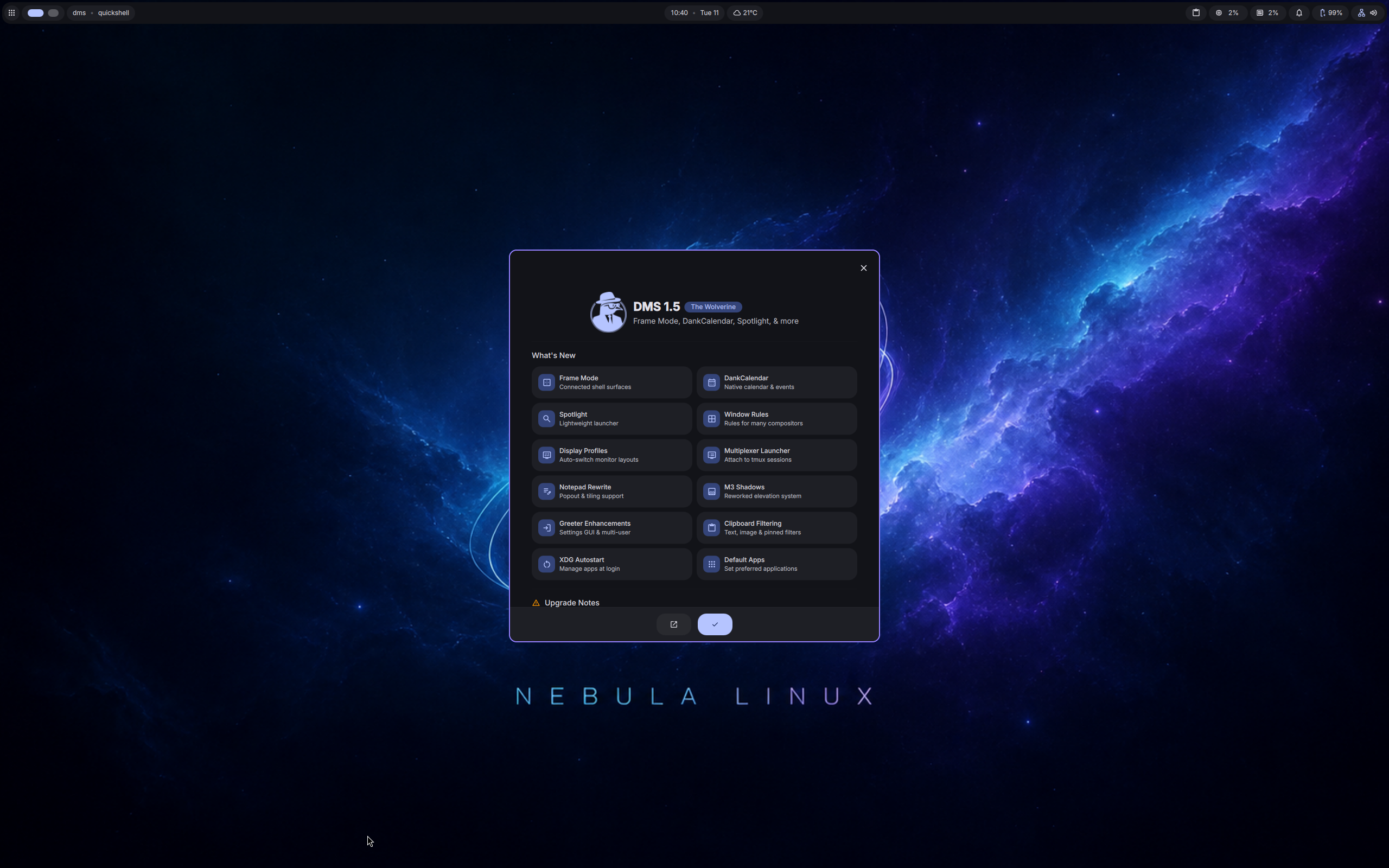Open the app launcher grid icon
Image resolution: width=1389 pixels, height=868 pixels.
point(11,12)
